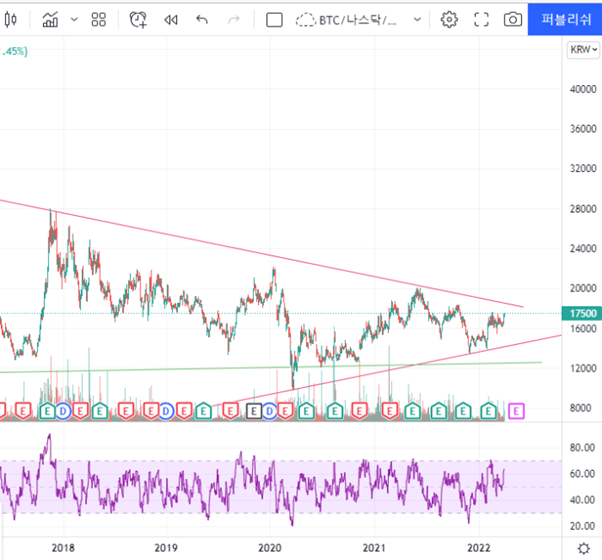
Task: Enter fullscreen mode
Action: click(x=481, y=19)
